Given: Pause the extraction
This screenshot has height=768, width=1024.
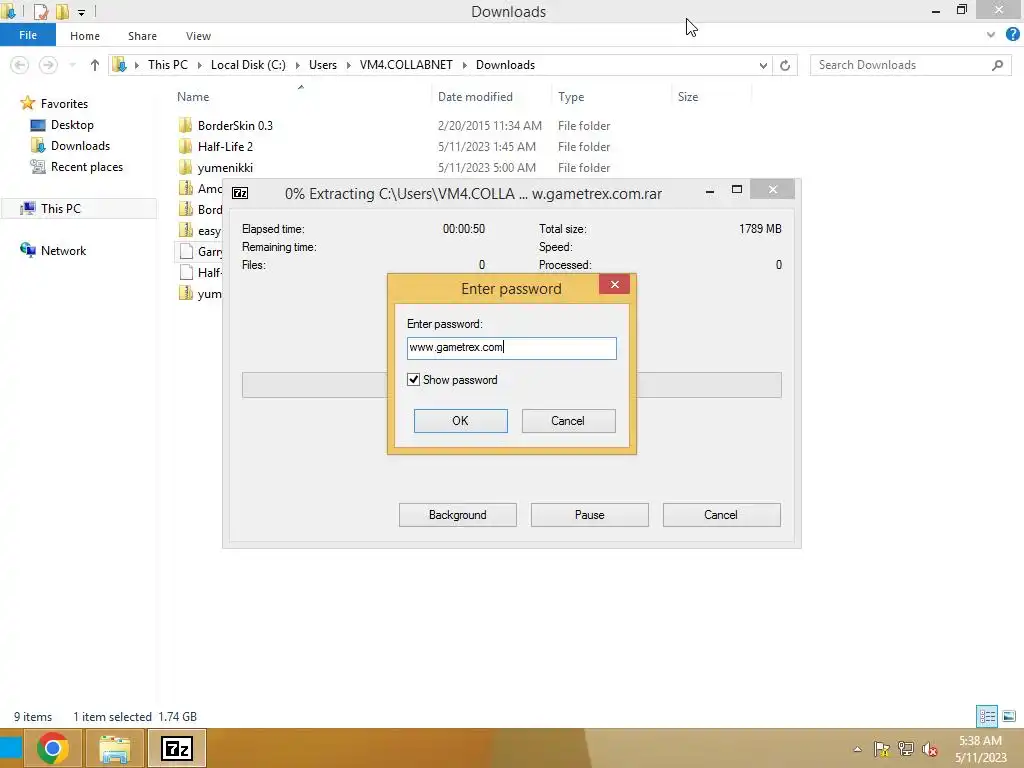Looking at the screenshot, I should (x=589, y=515).
